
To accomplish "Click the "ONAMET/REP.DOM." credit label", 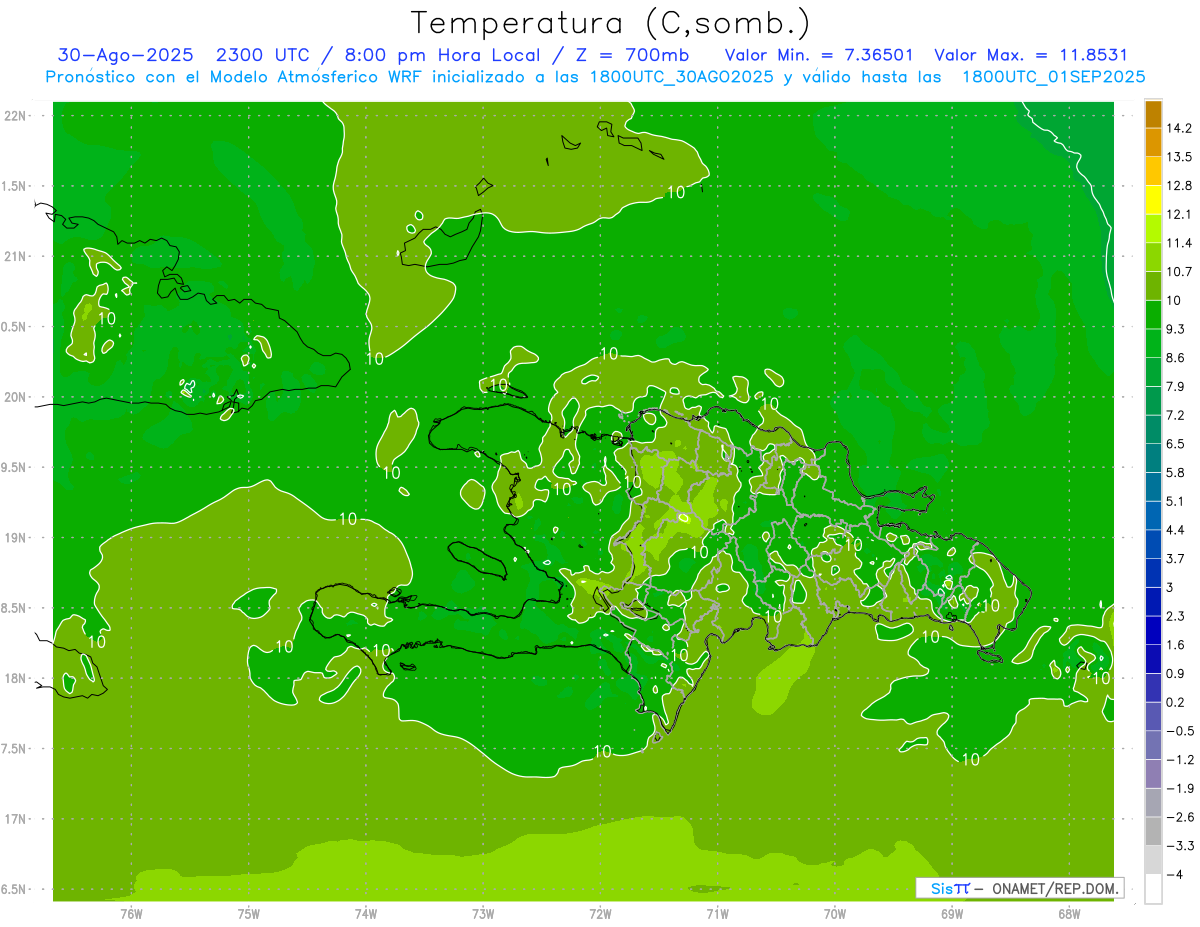I will tap(1056, 888).
